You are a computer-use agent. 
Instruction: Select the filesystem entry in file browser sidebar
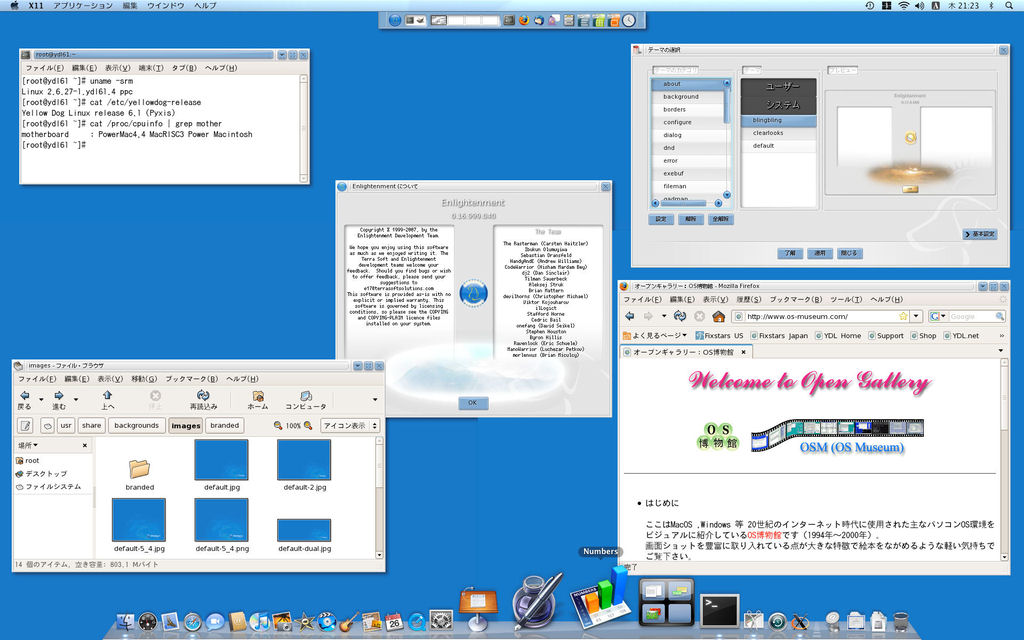[49, 487]
